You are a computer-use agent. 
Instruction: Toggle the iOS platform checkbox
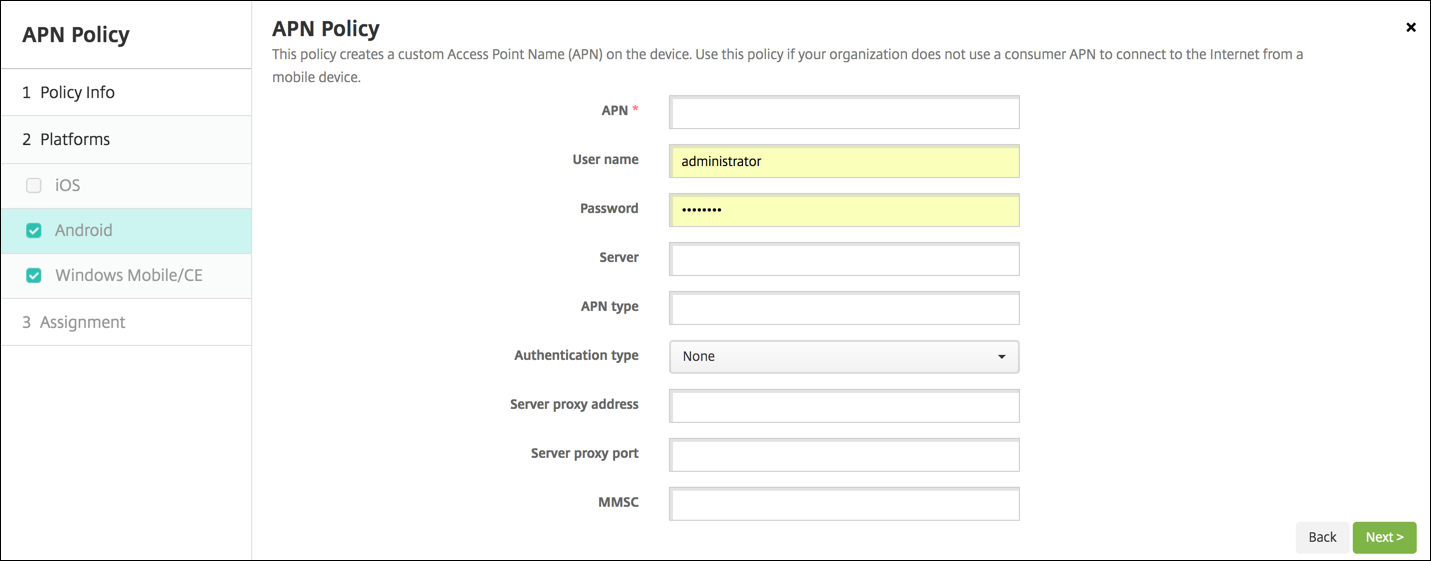click(x=34, y=186)
